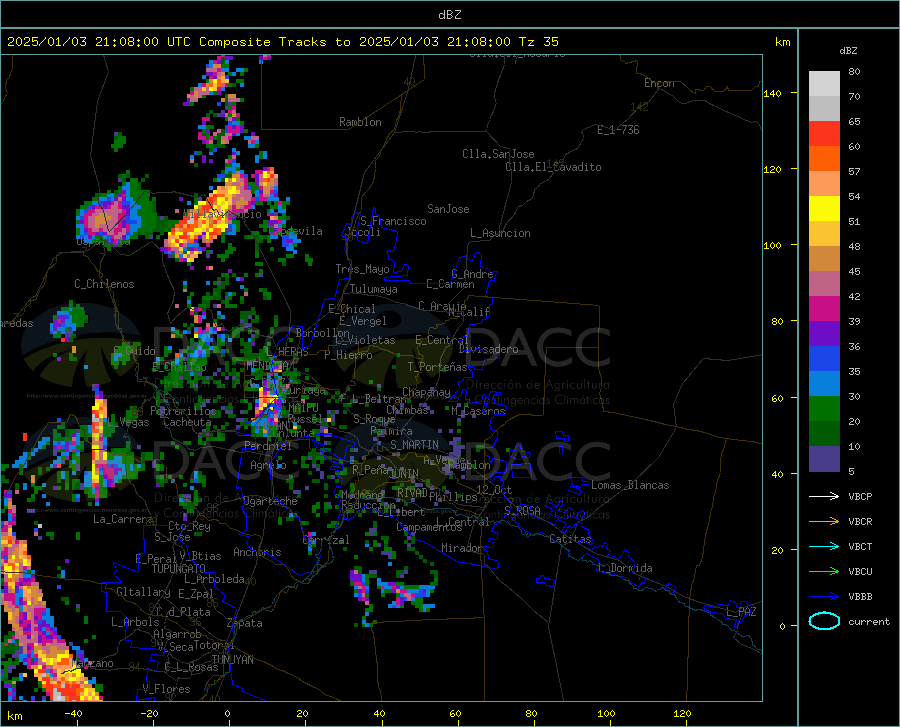Click the L_Dormida label on map
This screenshot has height=727, width=900.
tap(624, 568)
